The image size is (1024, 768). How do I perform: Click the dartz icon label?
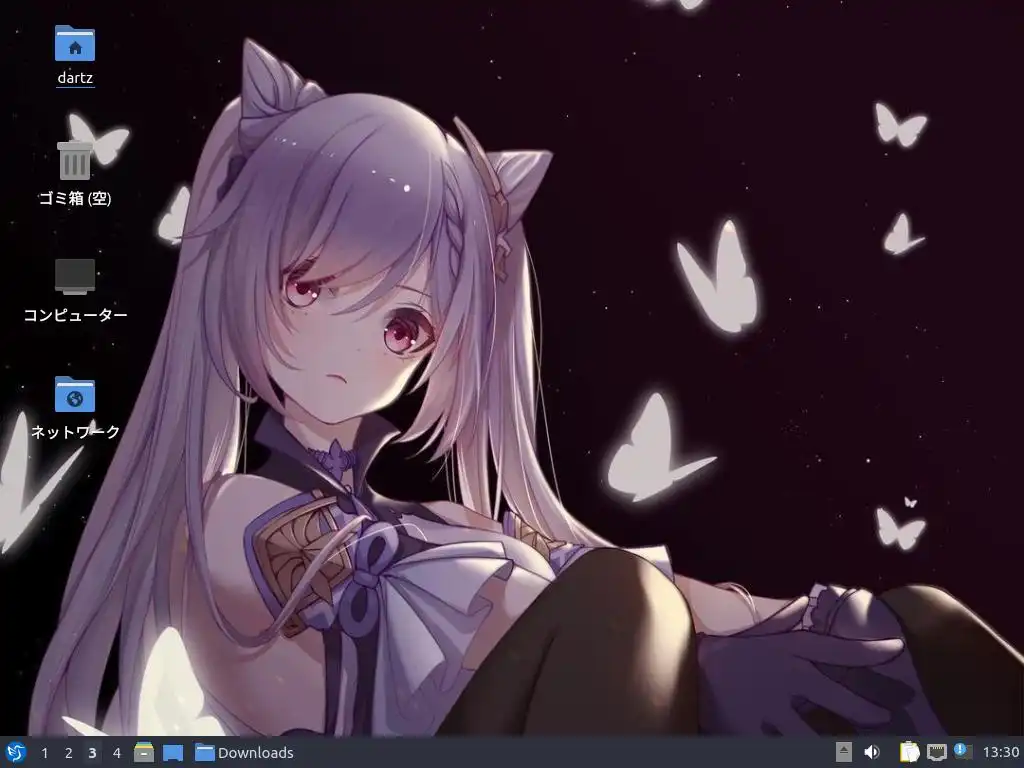tap(75, 78)
